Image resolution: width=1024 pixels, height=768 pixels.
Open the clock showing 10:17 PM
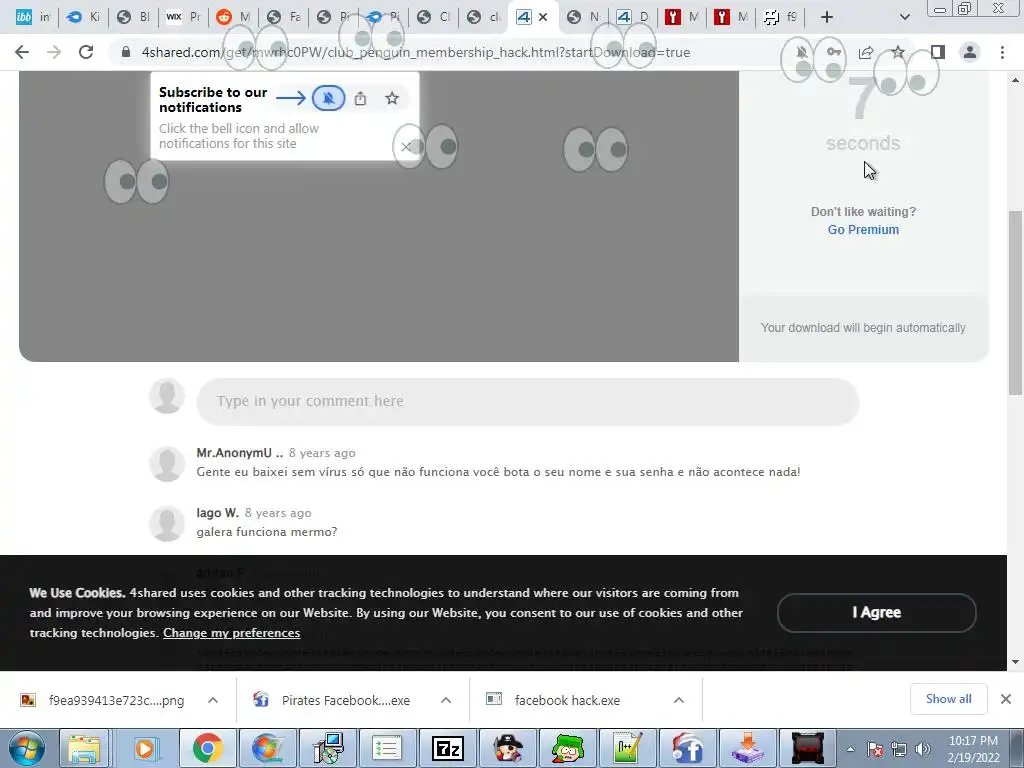973,749
